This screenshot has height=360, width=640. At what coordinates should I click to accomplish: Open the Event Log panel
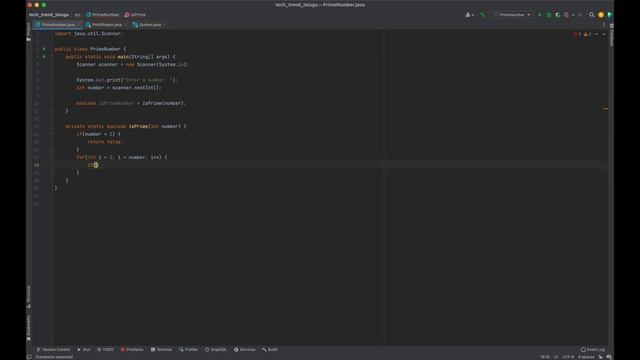593,349
